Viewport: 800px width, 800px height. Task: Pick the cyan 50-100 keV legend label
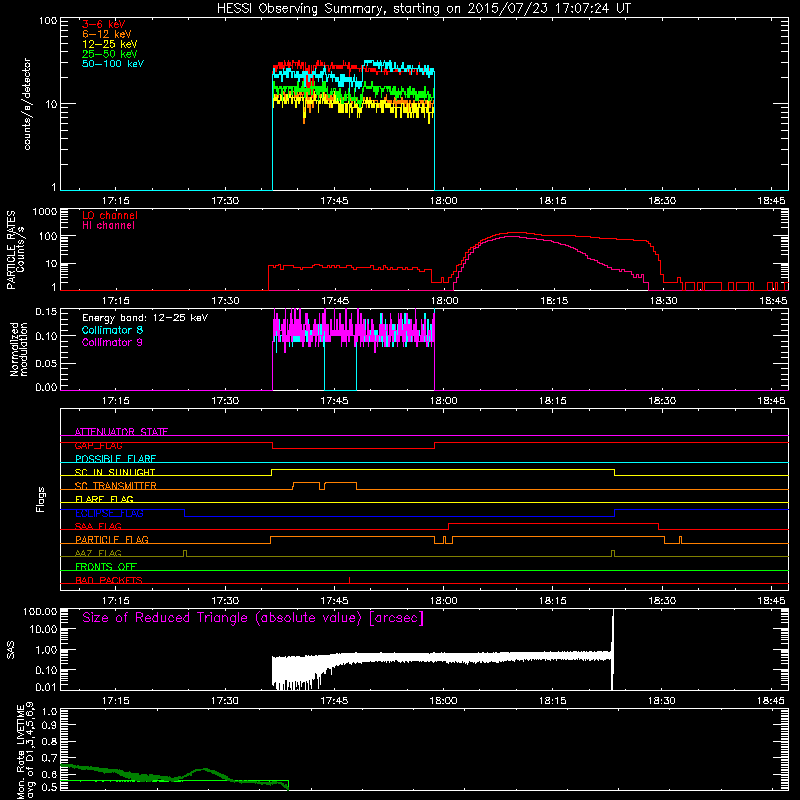click(113, 64)
